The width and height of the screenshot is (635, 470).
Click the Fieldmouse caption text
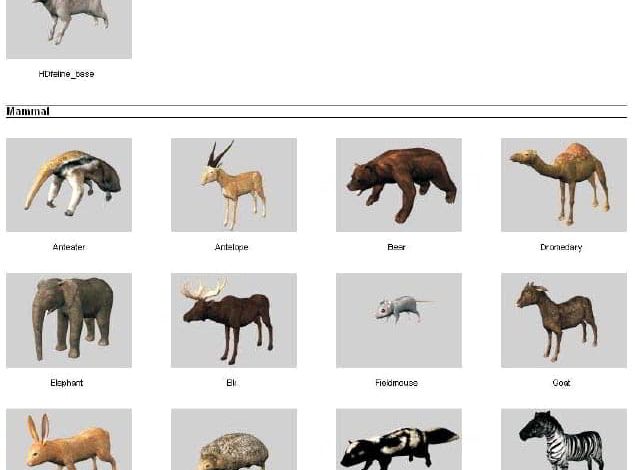(x=396, y=383)
